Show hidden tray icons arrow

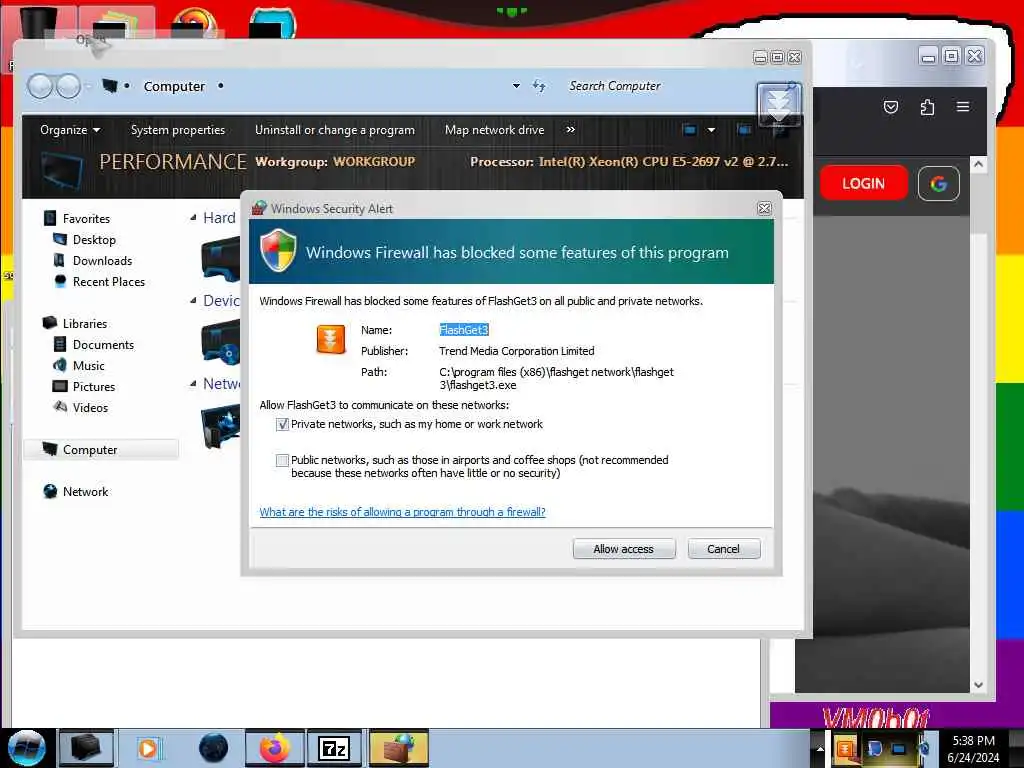tap(820, 748)
